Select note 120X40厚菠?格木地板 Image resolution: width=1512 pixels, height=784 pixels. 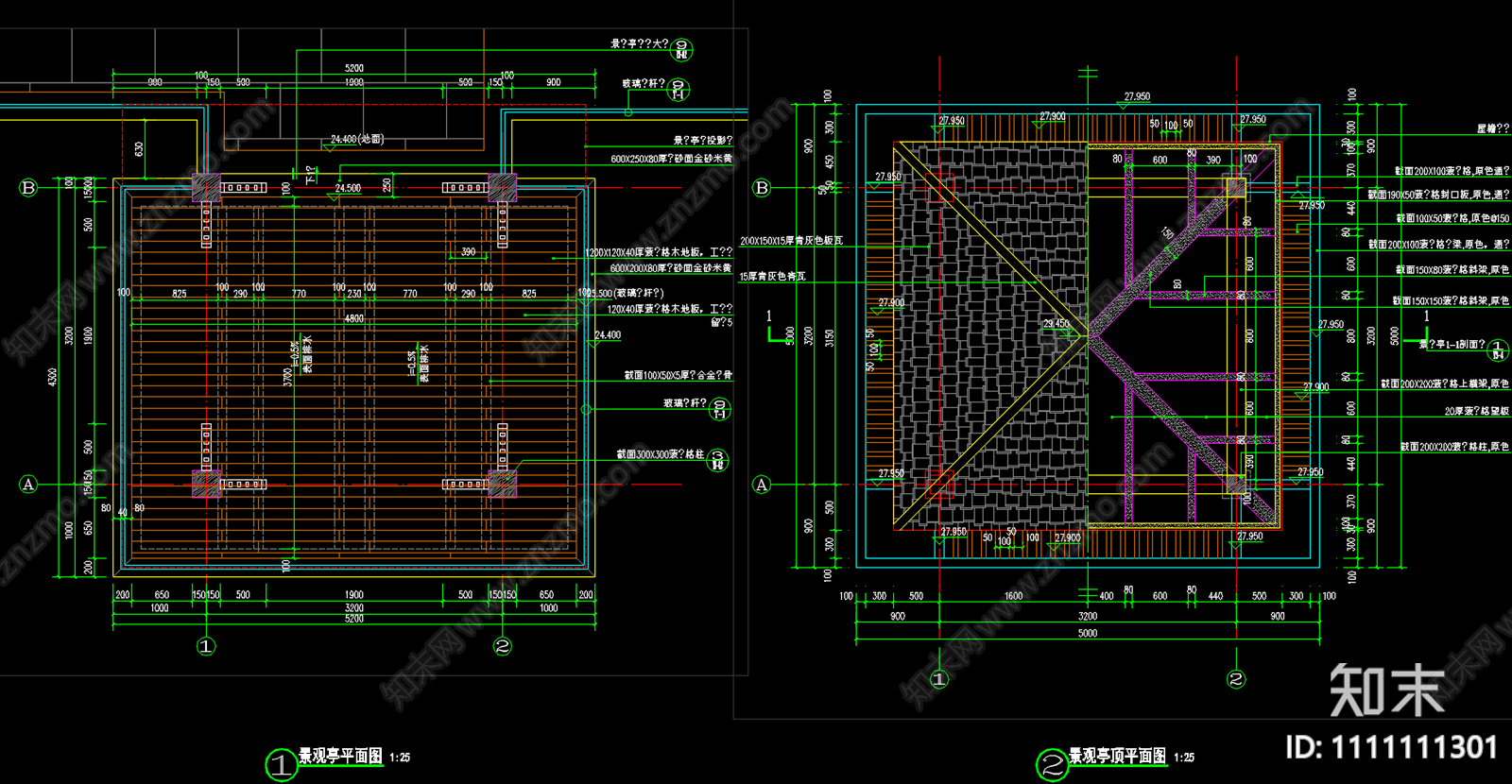point(669,309)
